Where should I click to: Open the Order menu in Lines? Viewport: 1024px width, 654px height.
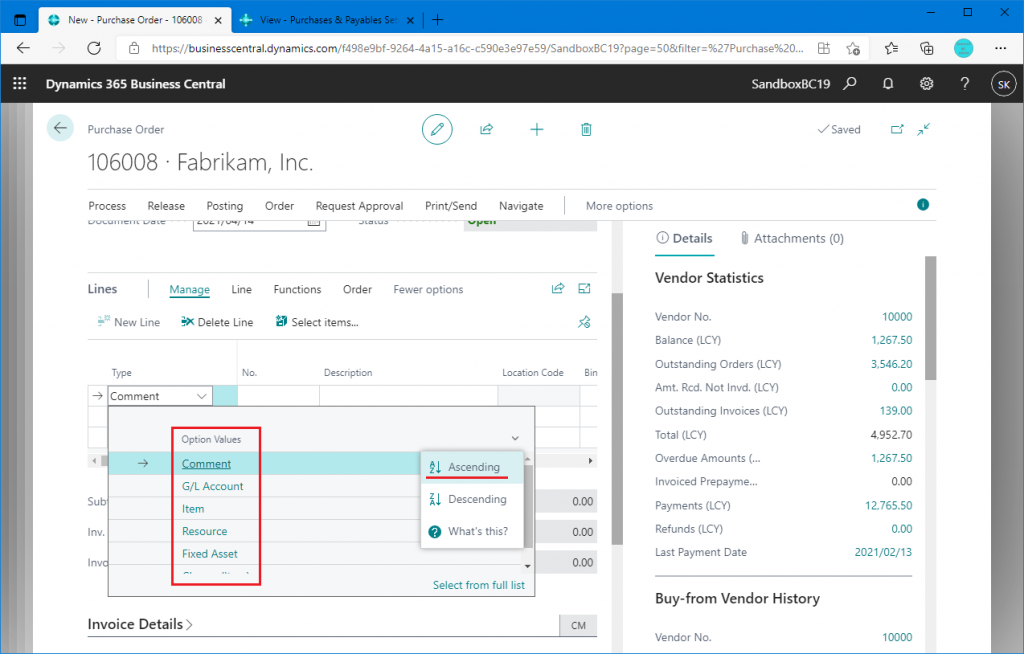tap(357, 289)
